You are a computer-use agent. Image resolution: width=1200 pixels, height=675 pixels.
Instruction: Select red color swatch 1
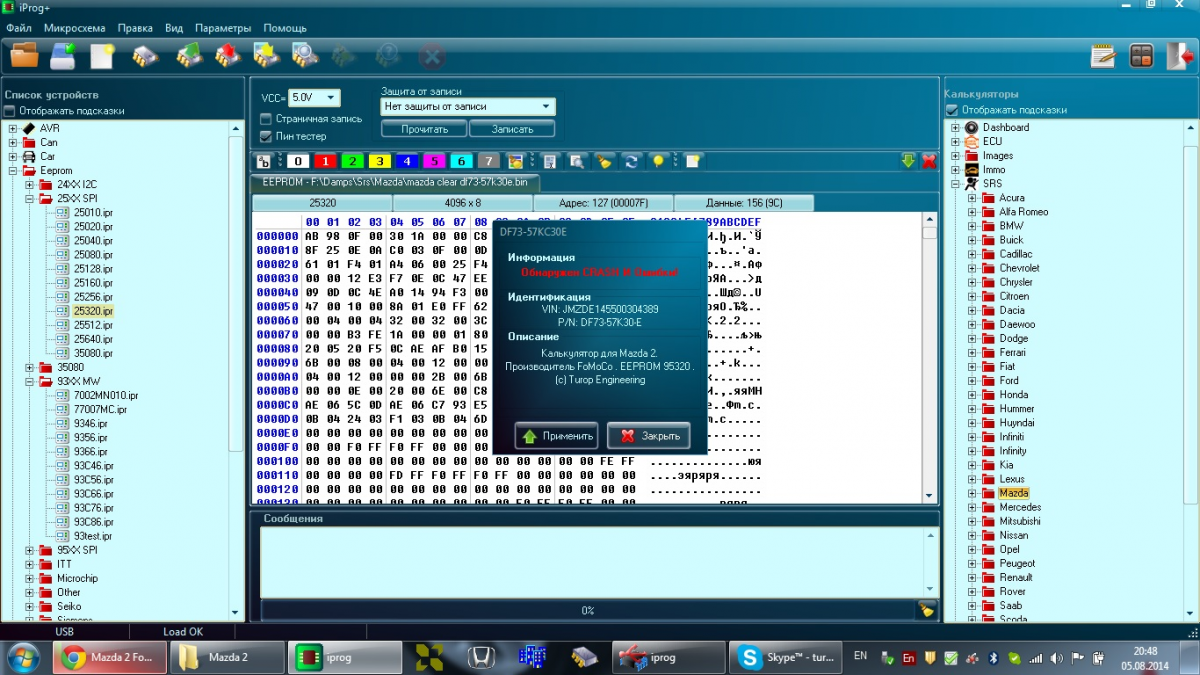click(325, 161)
